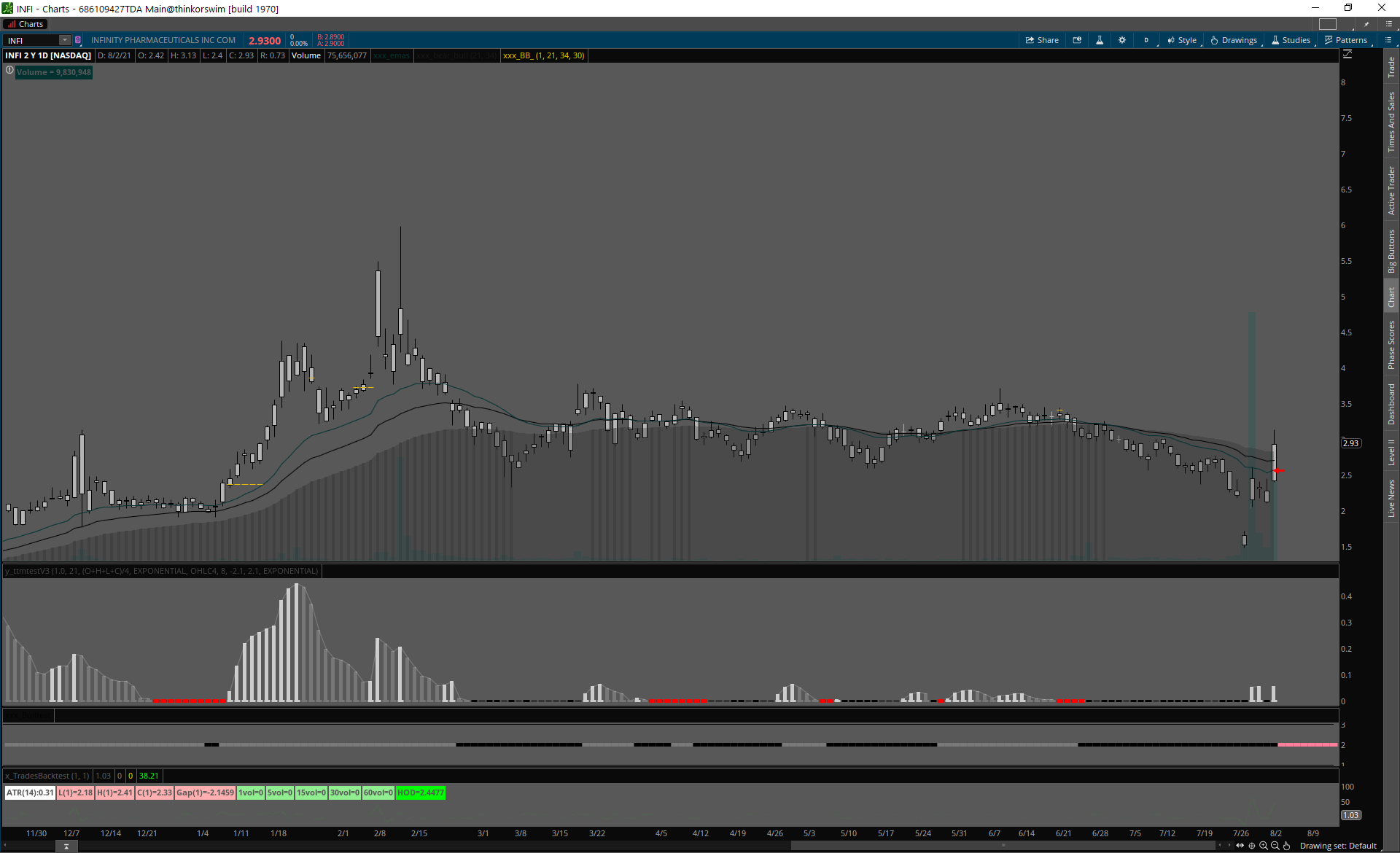Click the zoom out magnifier icon
Viewport: 1400px width, 853px height.
[x=1275, y=846]
